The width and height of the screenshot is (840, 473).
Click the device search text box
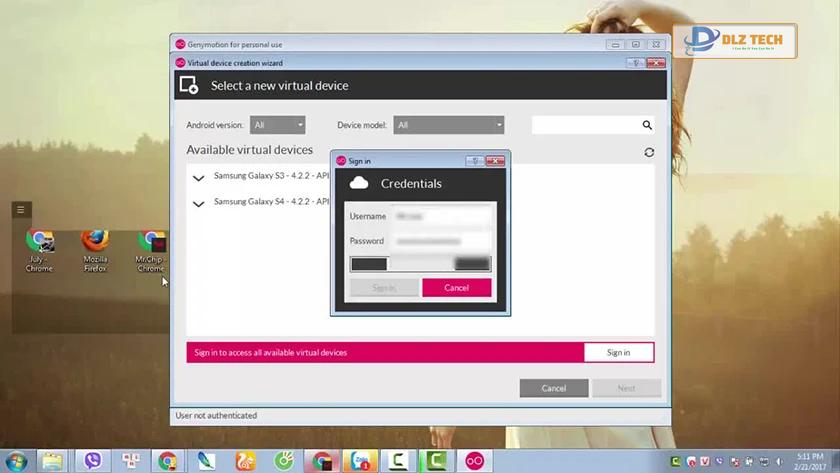[x=586, y=125]
